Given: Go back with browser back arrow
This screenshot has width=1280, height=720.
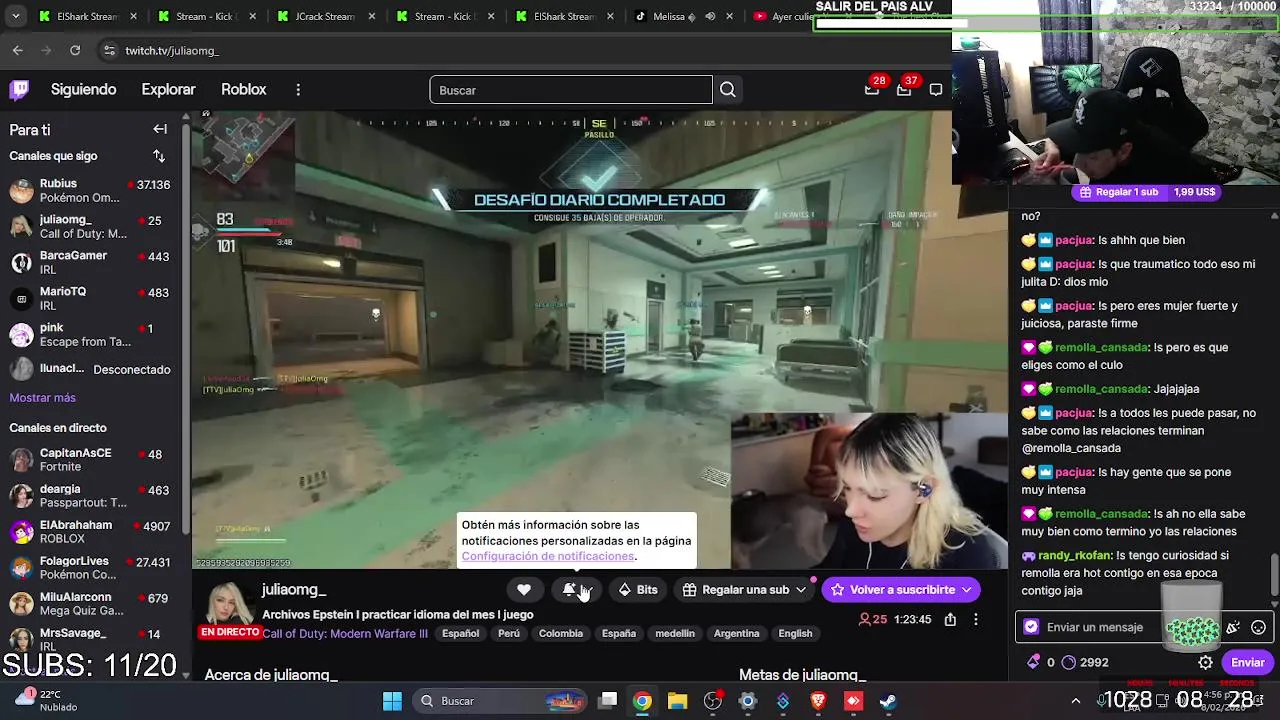Looking at the screenshot, I should tap(17, 50).
